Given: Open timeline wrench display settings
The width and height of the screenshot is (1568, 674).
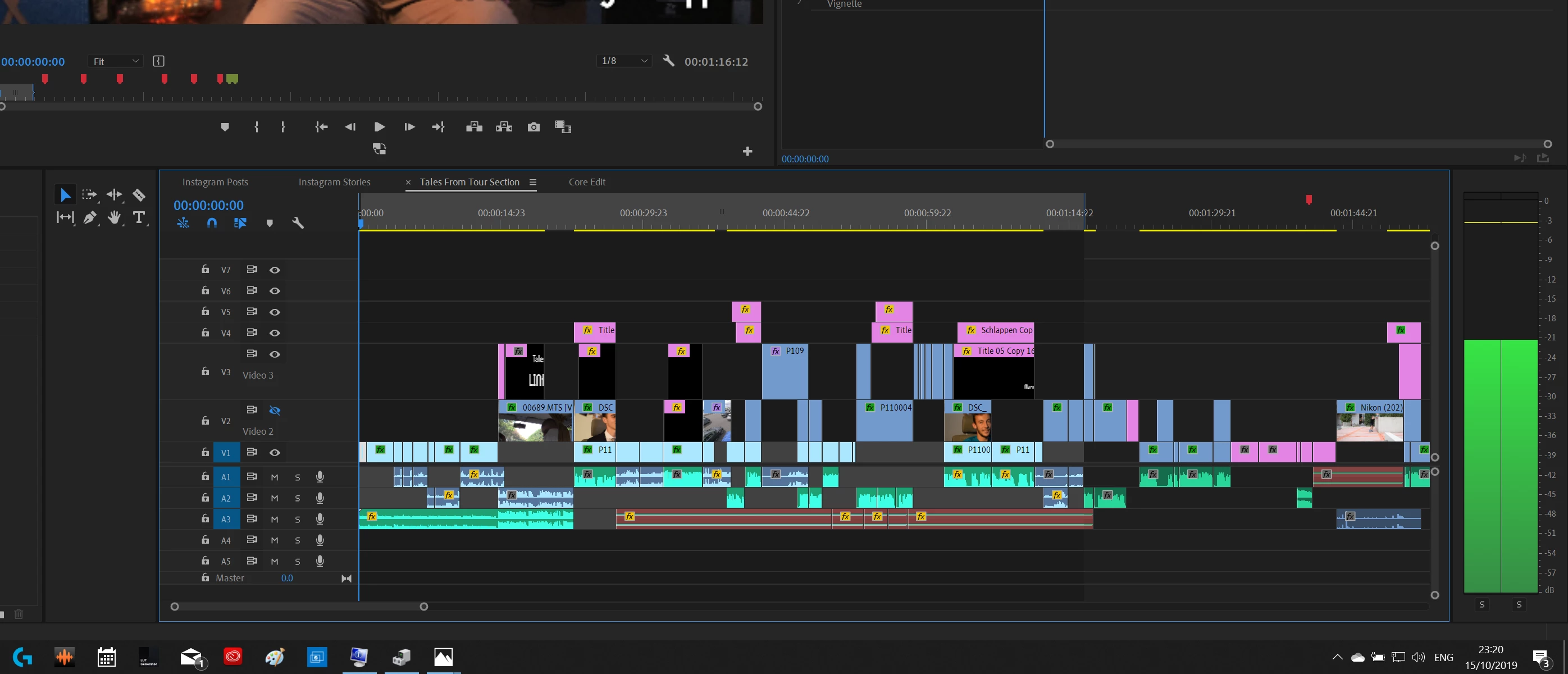Looking at the screenshot, I should pos(298,223).
